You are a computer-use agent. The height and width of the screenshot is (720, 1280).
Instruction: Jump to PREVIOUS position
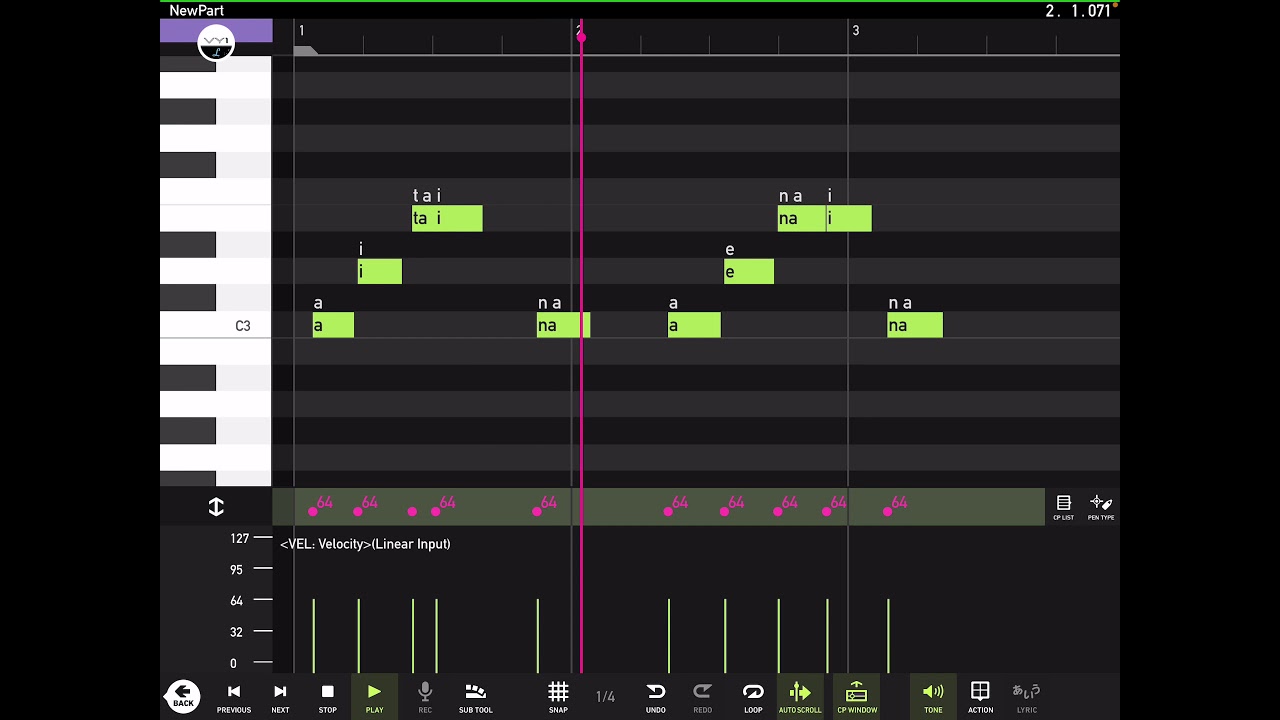234,697
